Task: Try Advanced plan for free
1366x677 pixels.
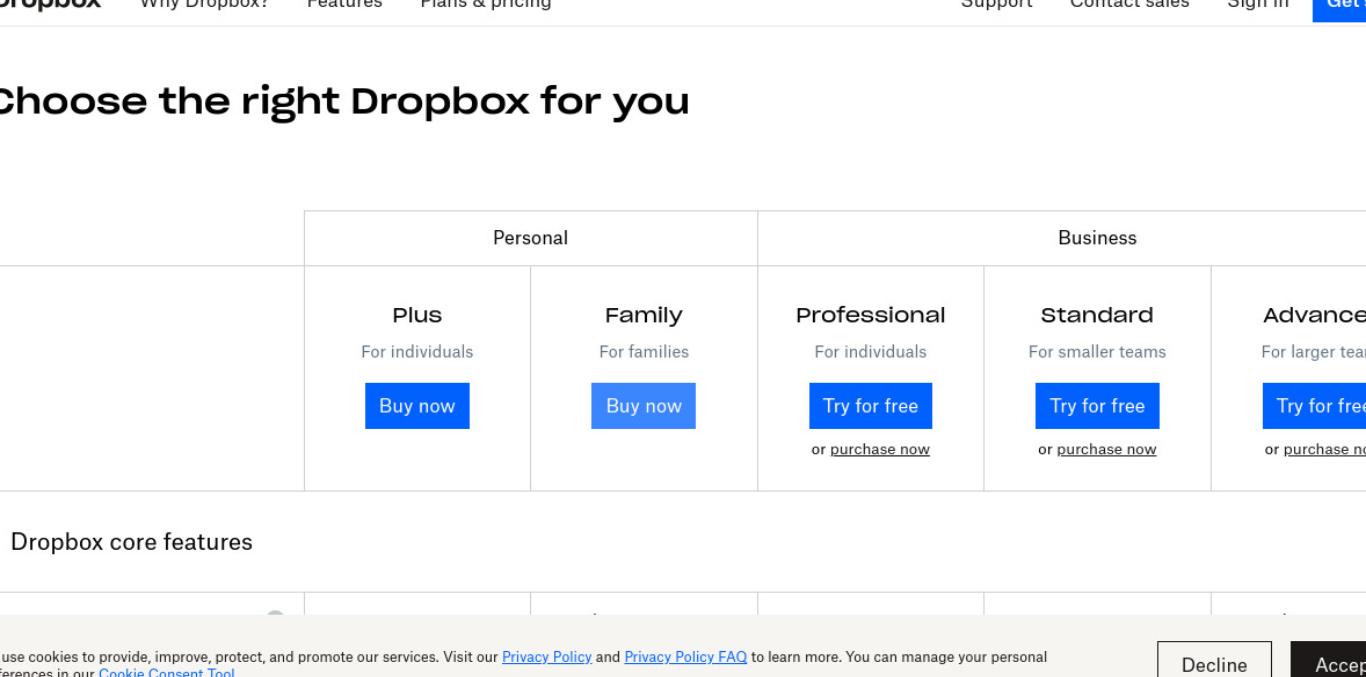Action: [1314, 406]
